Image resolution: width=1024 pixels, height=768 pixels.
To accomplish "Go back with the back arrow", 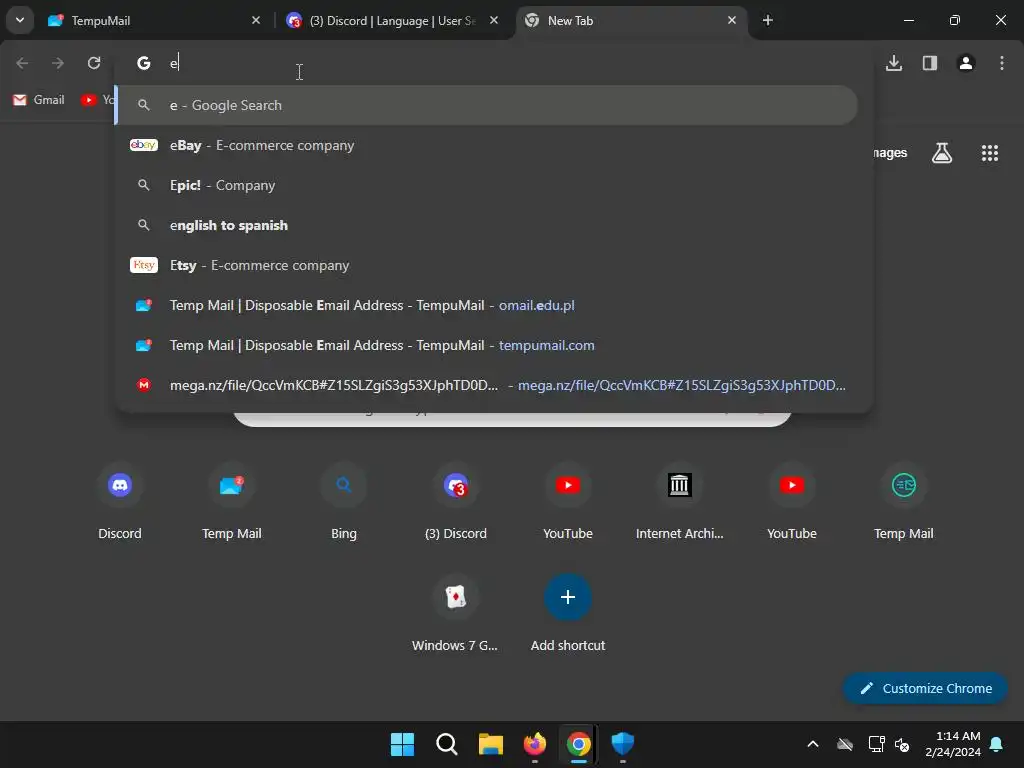I will point(22,63).
